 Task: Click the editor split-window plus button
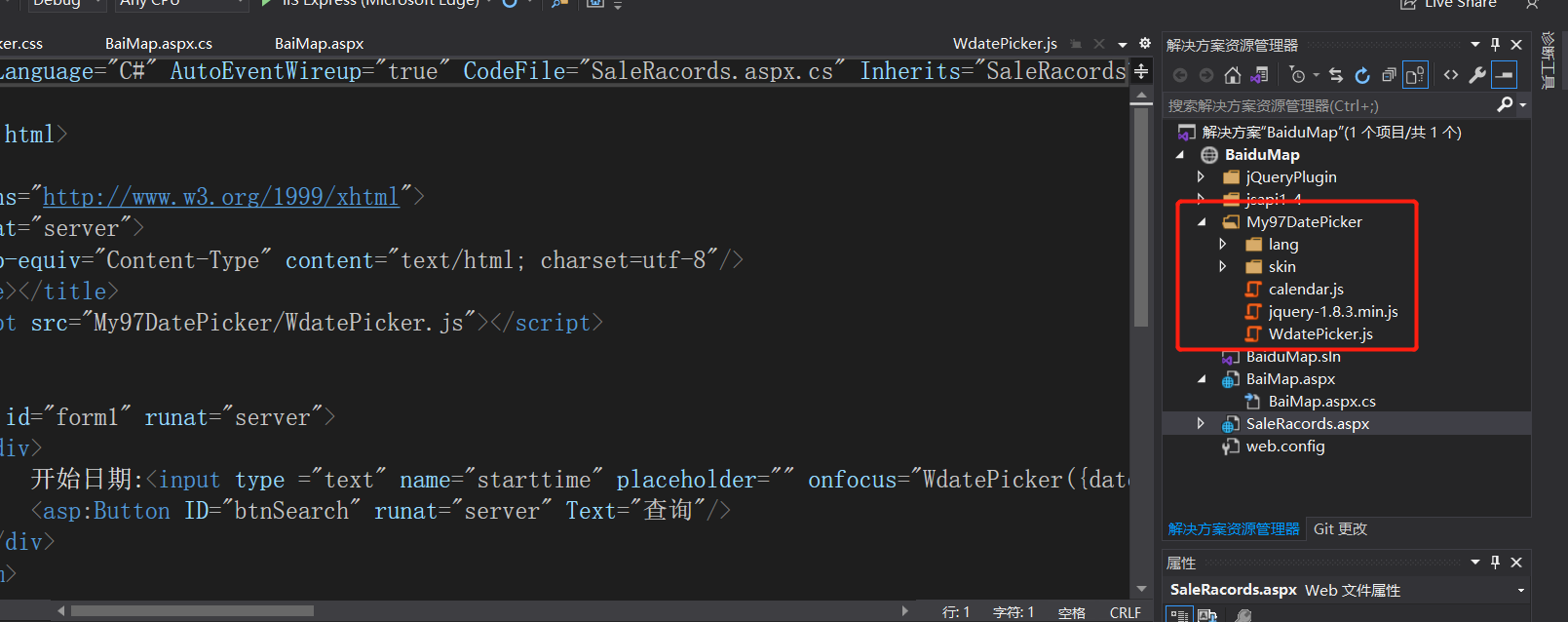tap(1141, 71)
